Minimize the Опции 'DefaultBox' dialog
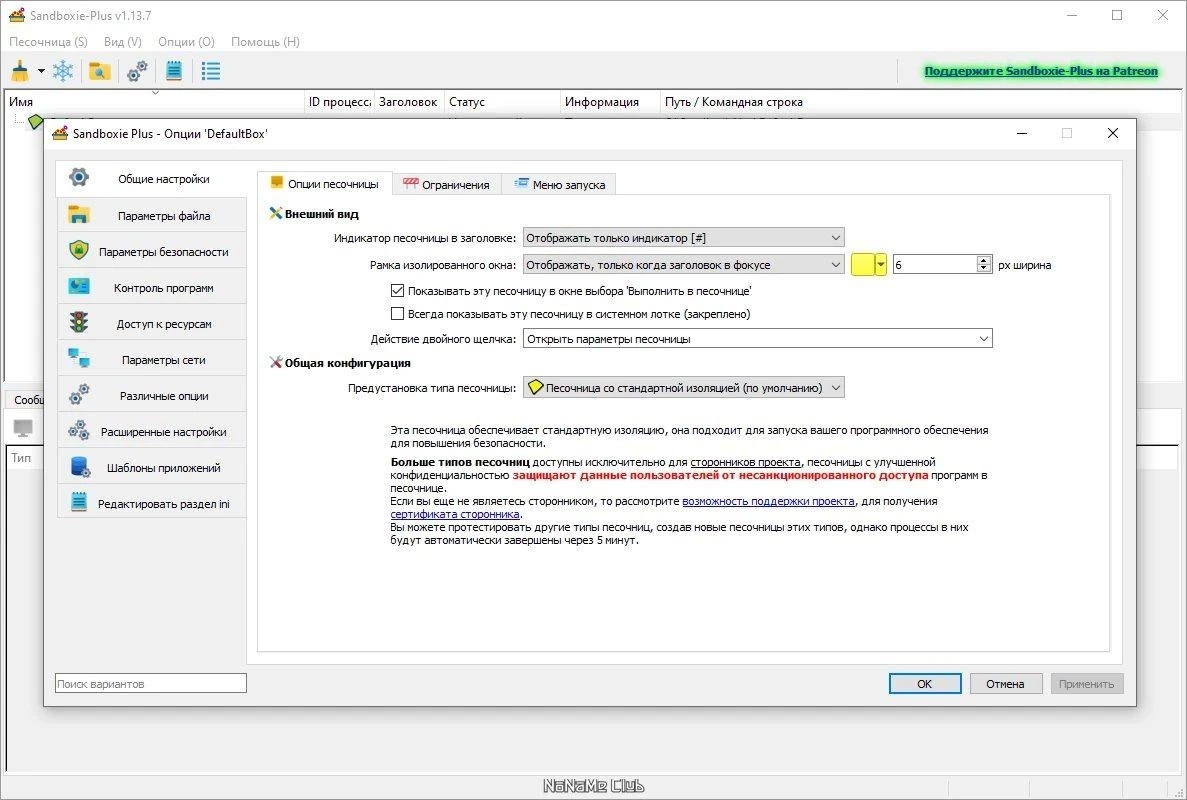Image resolution: width=1187 pixels, height=800 pixels. tap(1022, 133)
